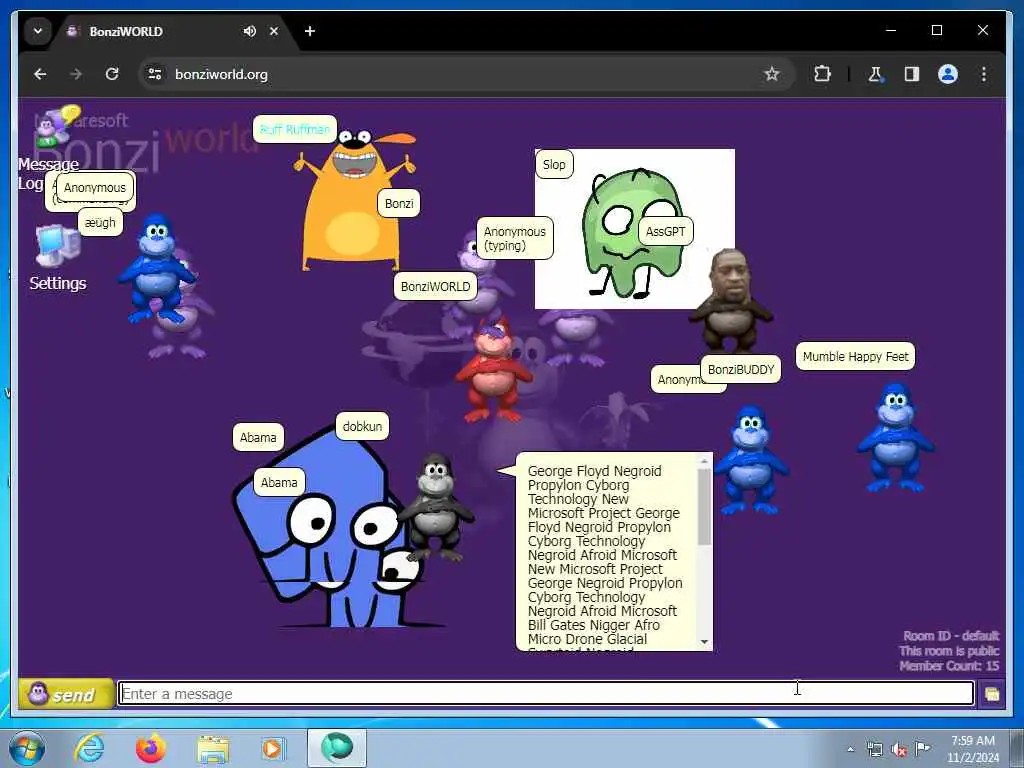Open the network tray icon
Image resolution: width=1024 pixels, height=768 pixels.
874,749
